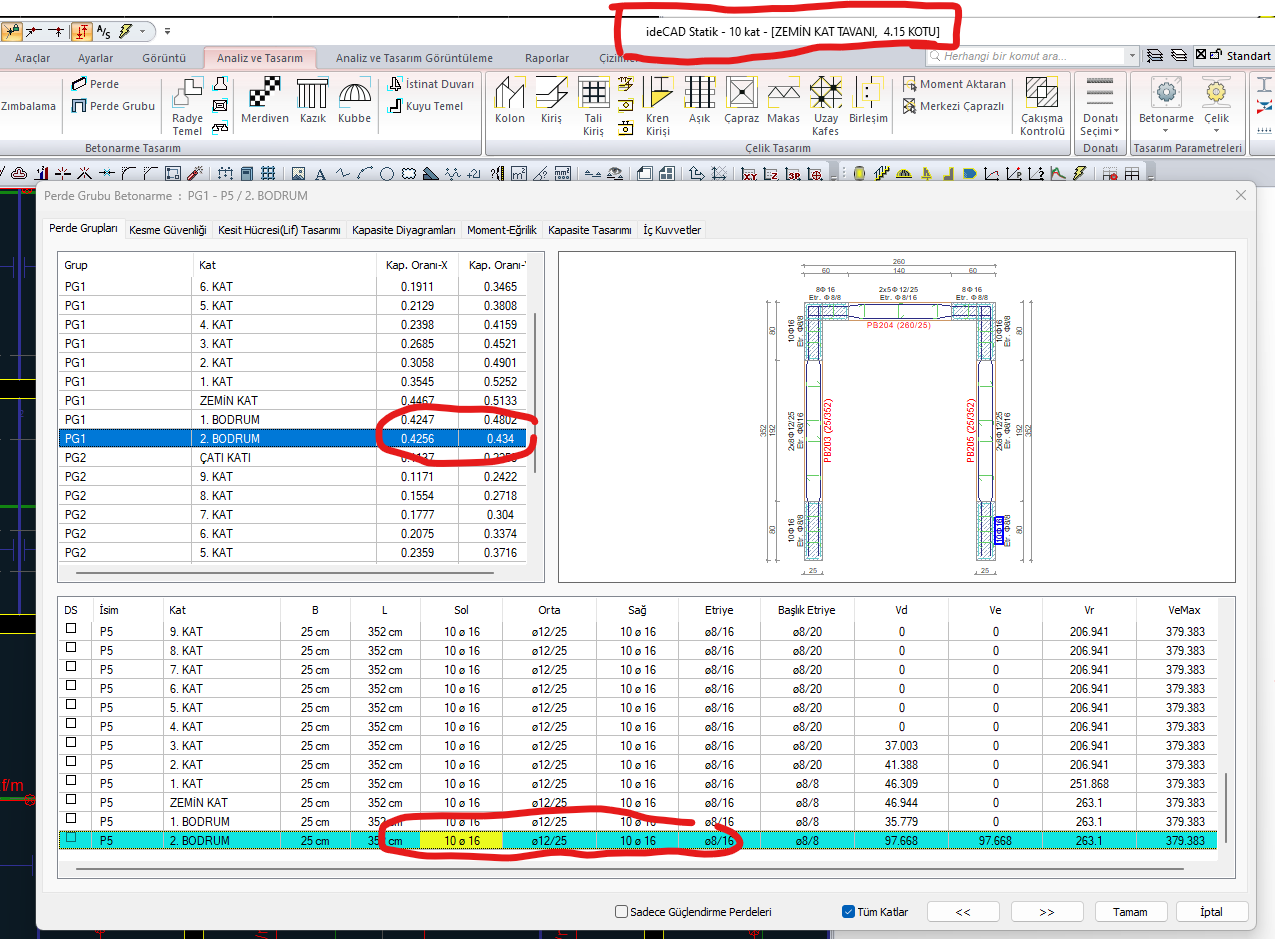
Task: Open Çakışma Kontrolü
Action: click(x=1042, y=105)
